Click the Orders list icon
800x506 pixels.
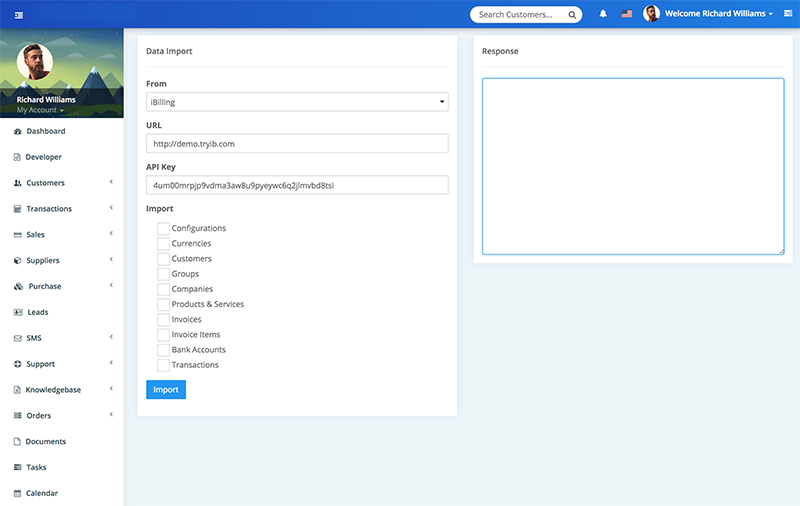pos(18,416)
